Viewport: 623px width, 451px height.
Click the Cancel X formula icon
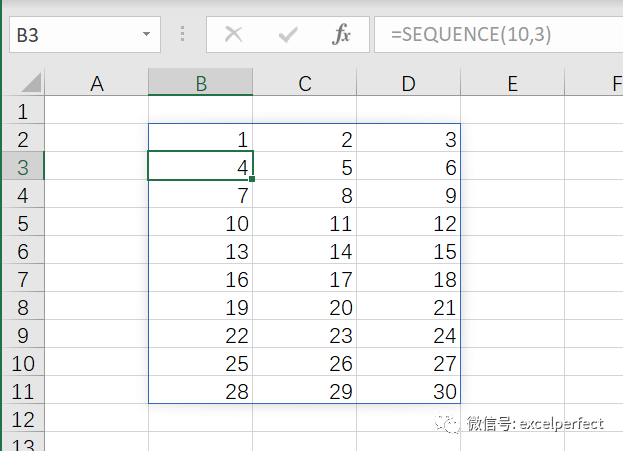(234, 35)
